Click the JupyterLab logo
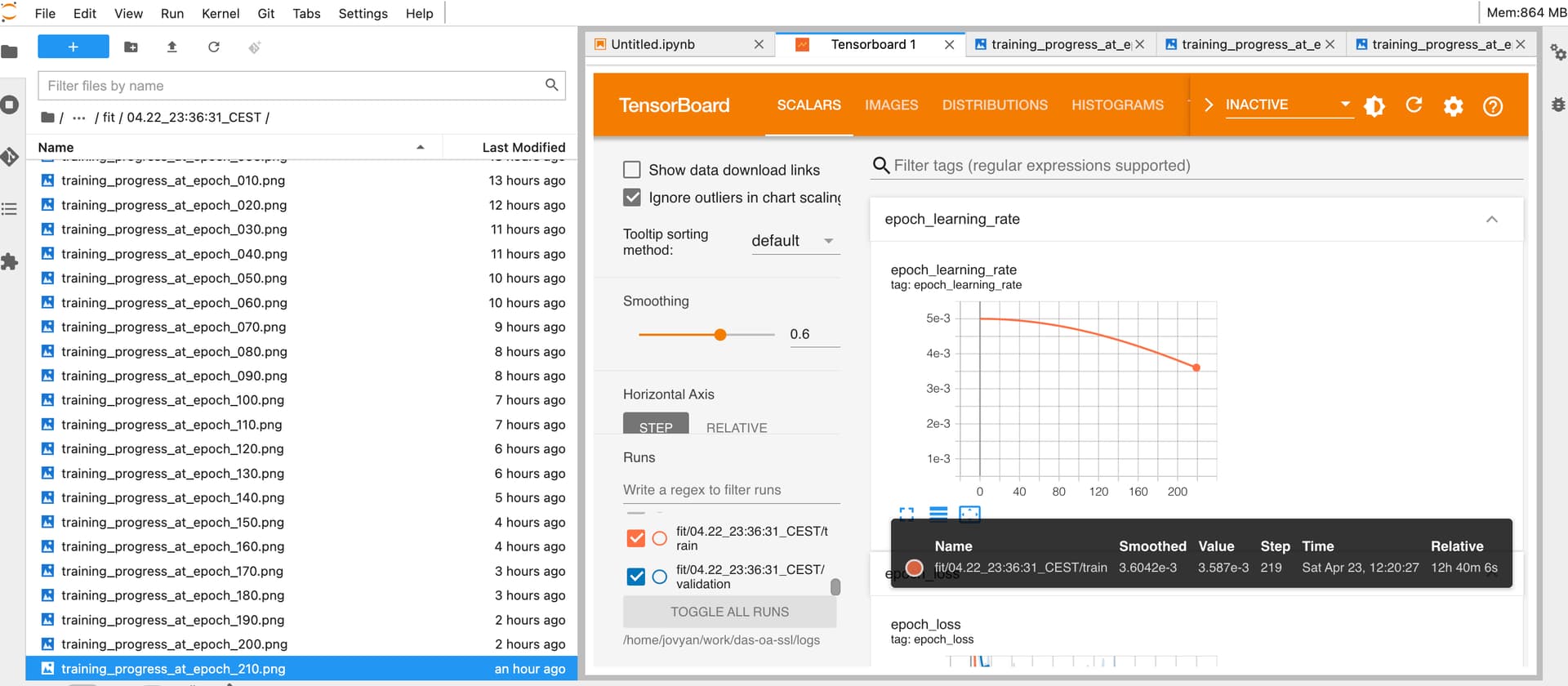 point(9,12)
